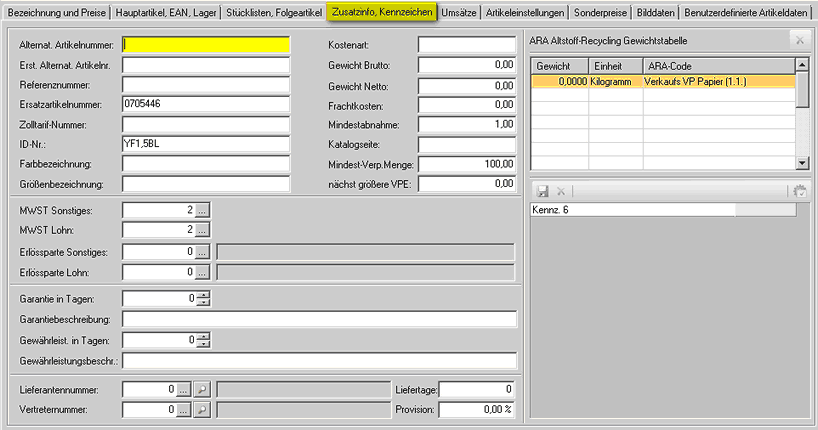Click the delete X icon below ARA table
818x430 pixels.
point(561,190)
